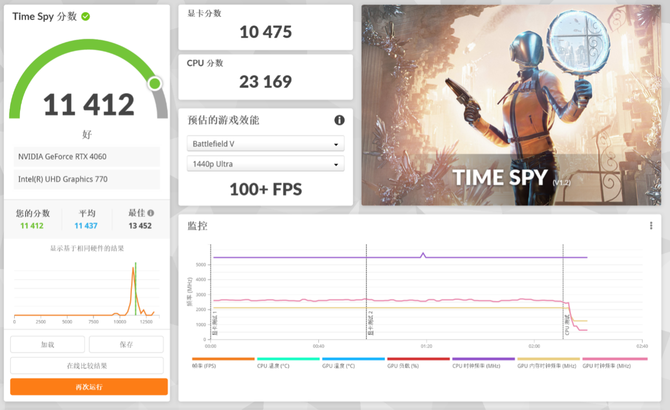This screenshot has height=410, width=670.
Task: Toggle the CPU 温度 (°C) legend series
Action: point(288,363)
